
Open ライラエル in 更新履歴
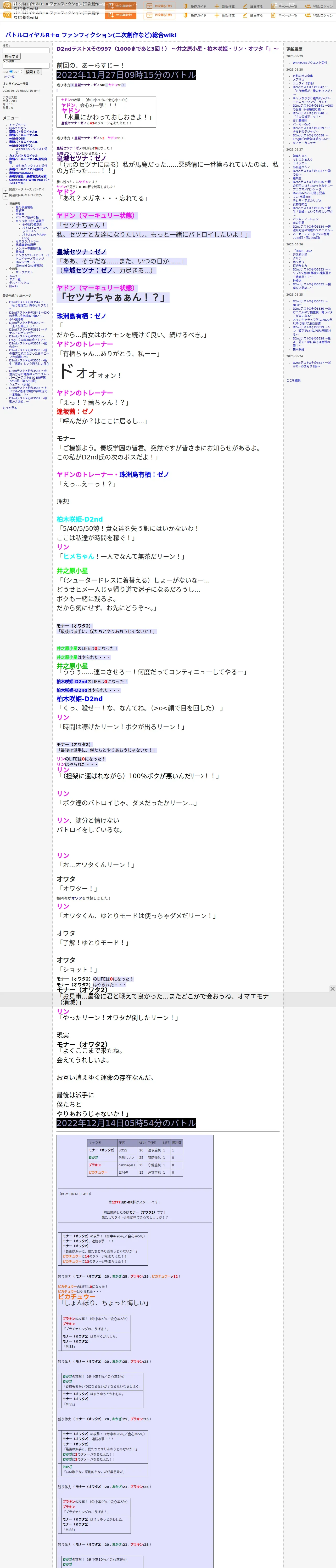(300, 164)
